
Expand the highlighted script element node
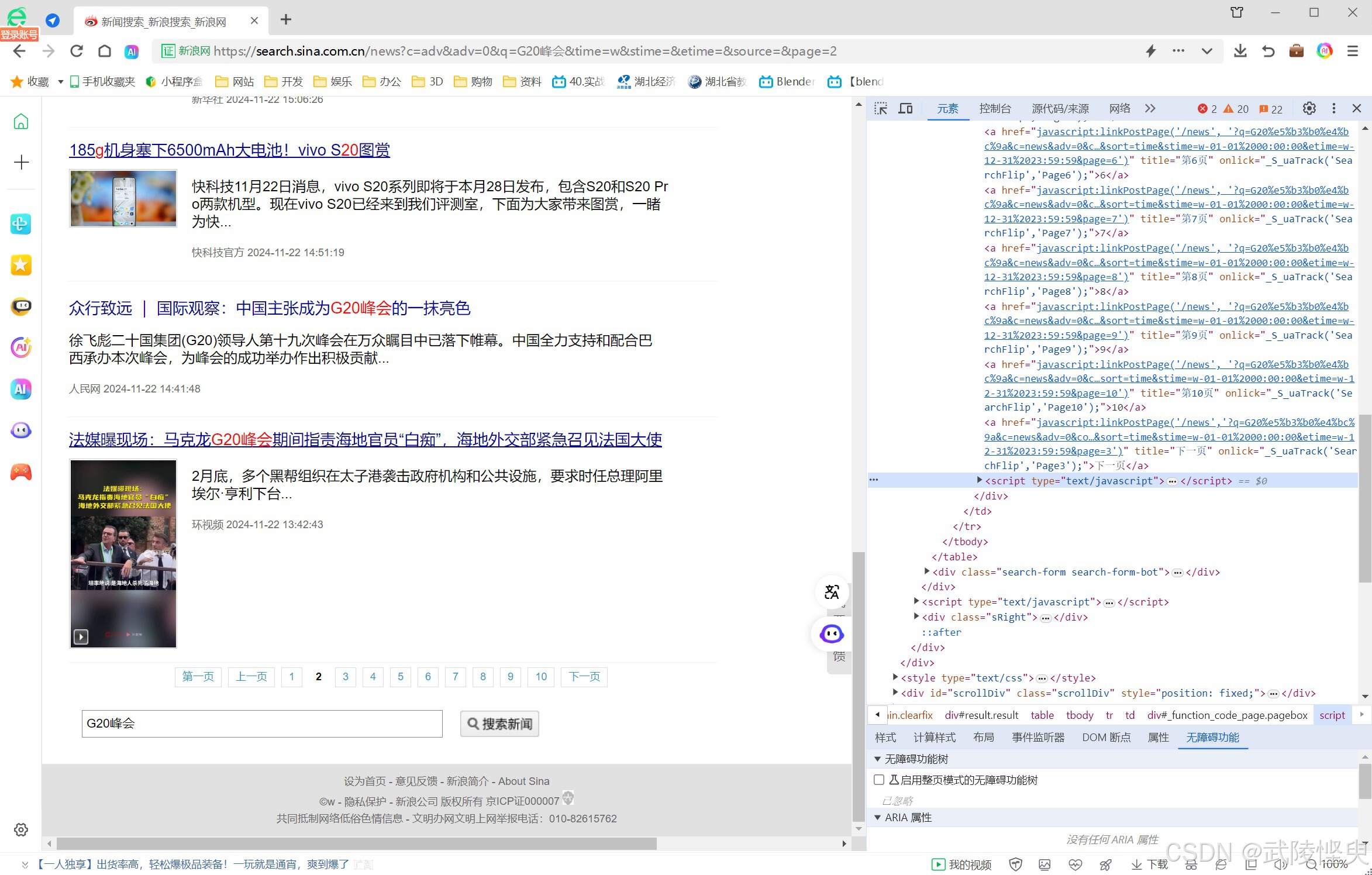point(979,480)
